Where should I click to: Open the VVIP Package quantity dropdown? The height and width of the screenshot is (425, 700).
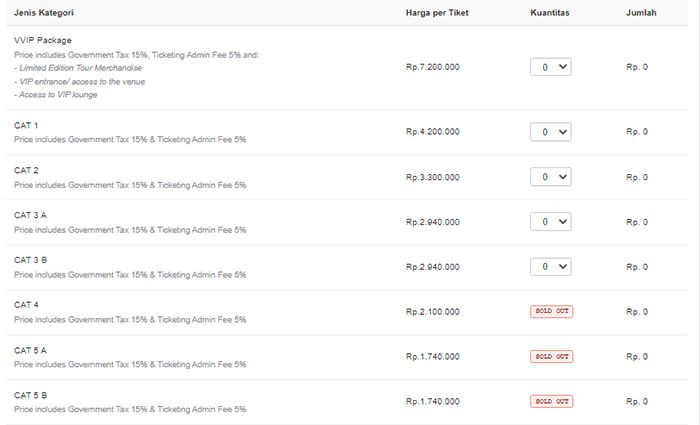click(x=550, y=67)
